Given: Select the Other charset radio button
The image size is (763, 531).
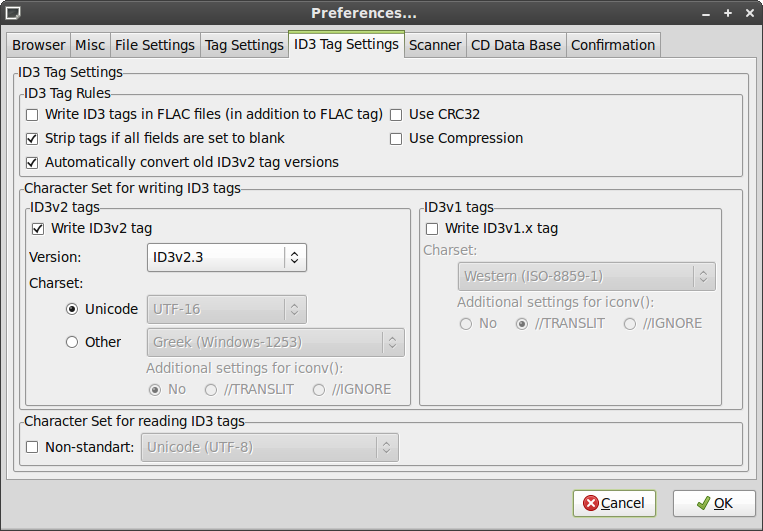Looking at the screenshot, I should (x=72, y=342).
